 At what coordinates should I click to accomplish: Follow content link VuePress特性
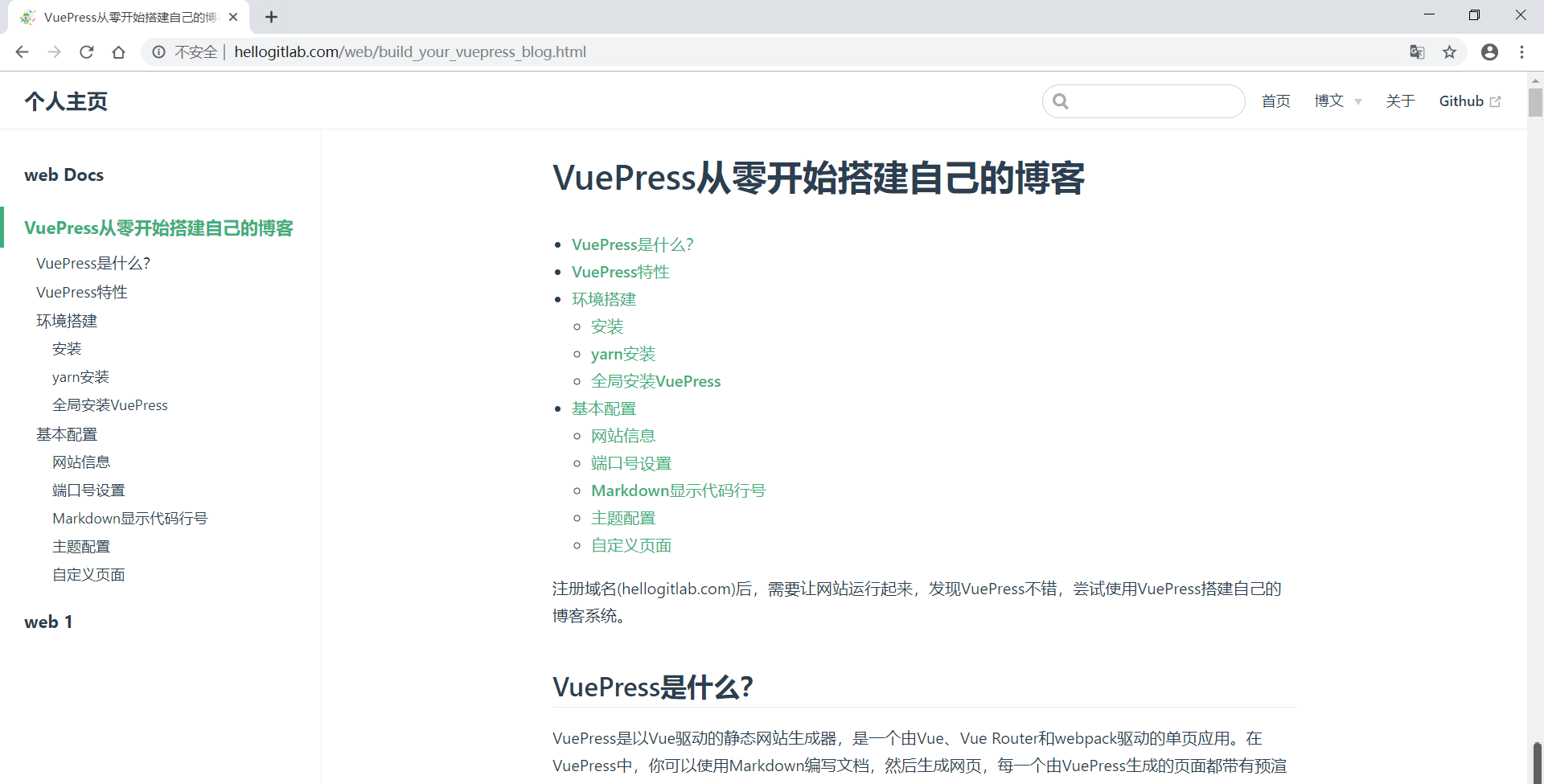620,272
